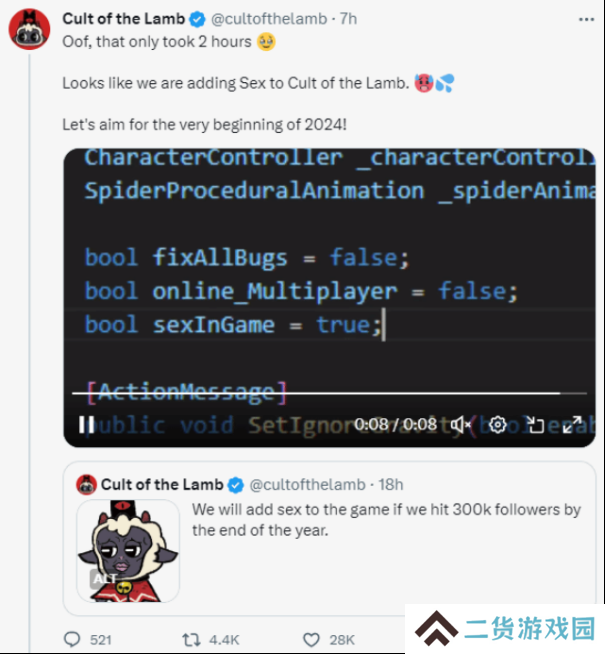Click the picture-in-picture icon on video
605x654 pixels.
[535, 425]
